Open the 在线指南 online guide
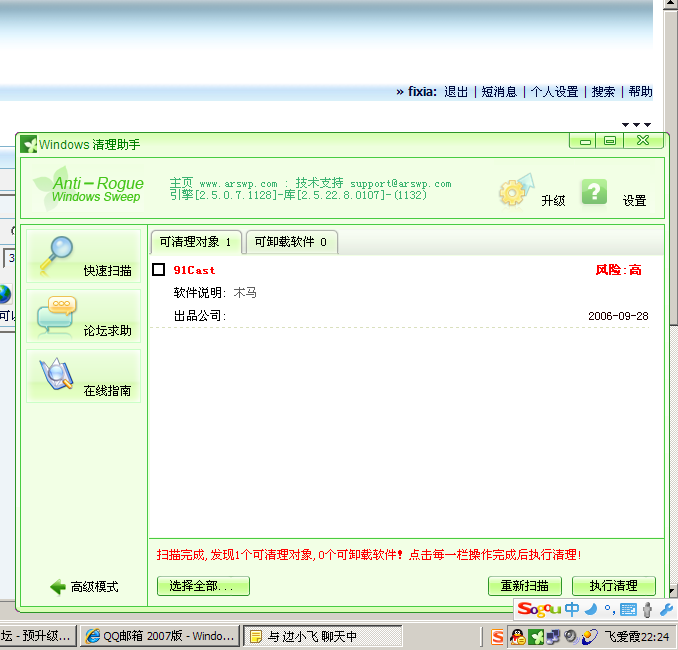This screenshot has width=678, height=650. click(83, 377)
